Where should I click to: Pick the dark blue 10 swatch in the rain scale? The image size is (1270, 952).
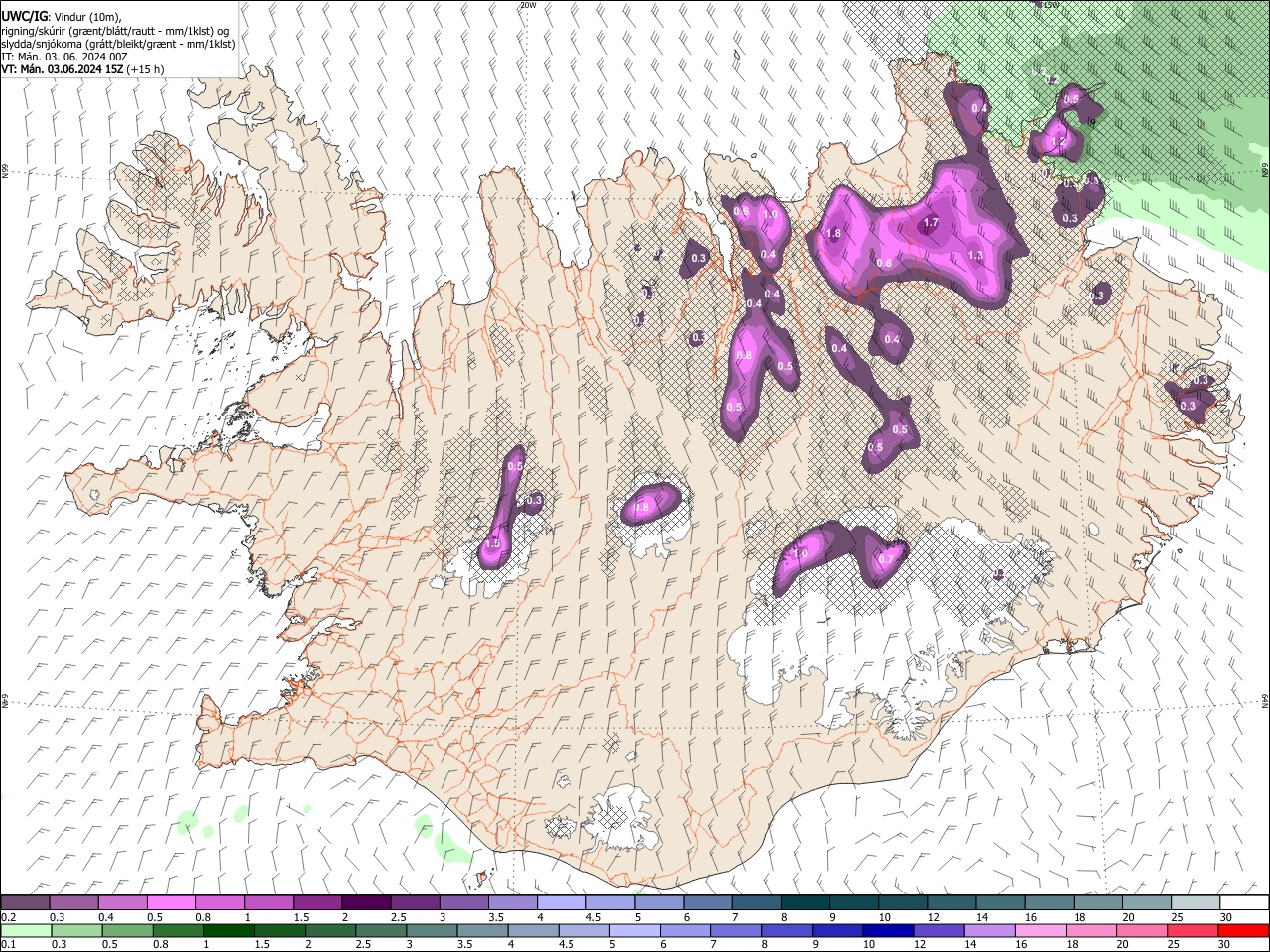(x=887, y=930)
